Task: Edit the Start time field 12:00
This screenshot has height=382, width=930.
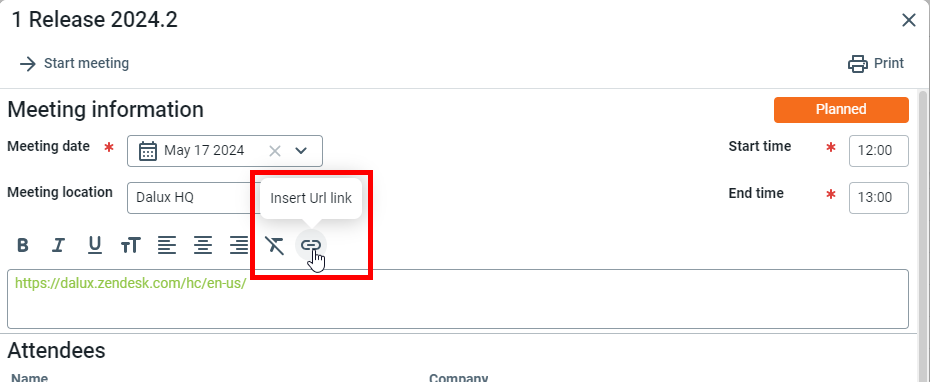Action: (878, 151)
